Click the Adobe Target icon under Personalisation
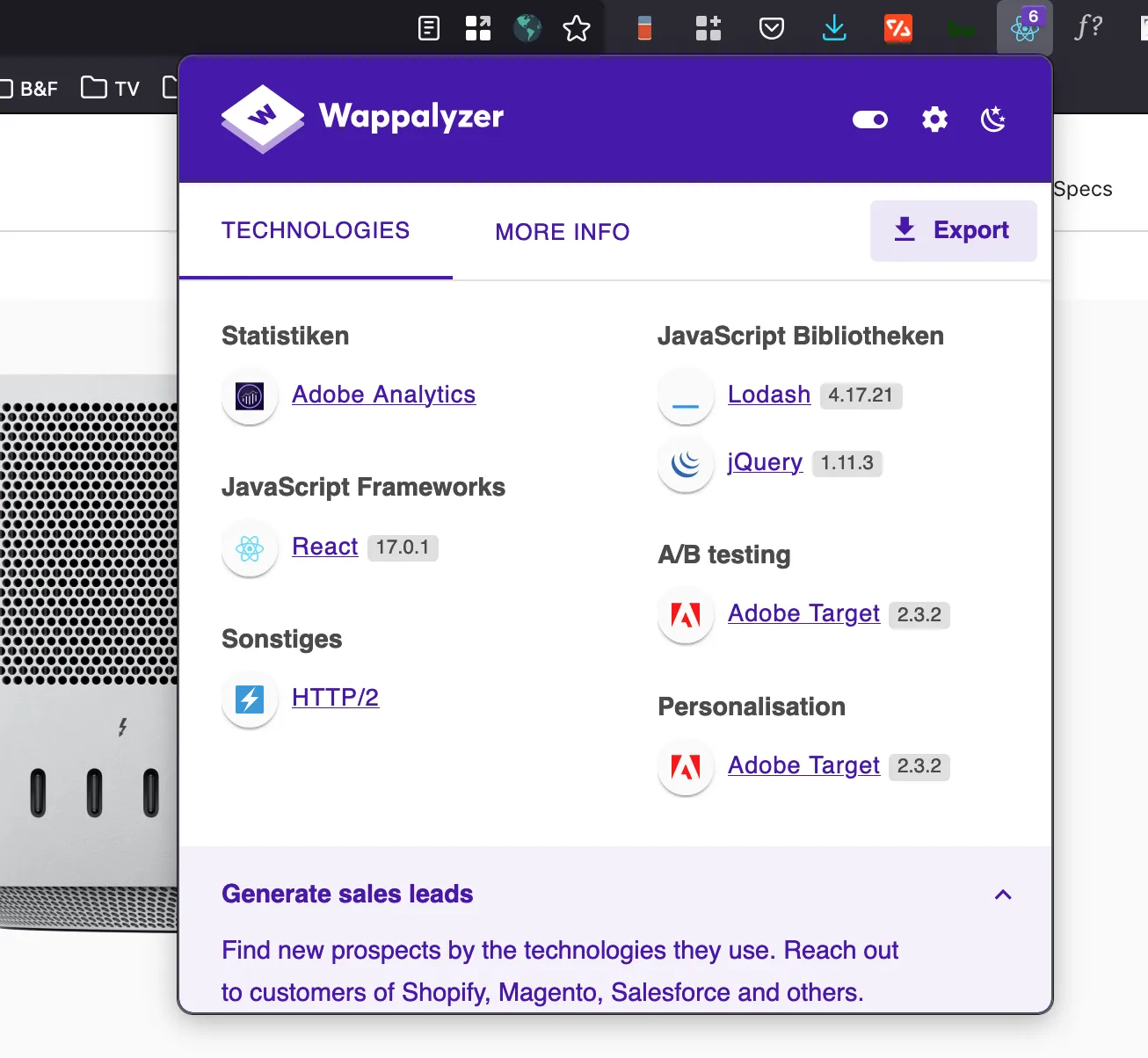Viewport: 1148px width, 1058px height. tap(686, 767)
